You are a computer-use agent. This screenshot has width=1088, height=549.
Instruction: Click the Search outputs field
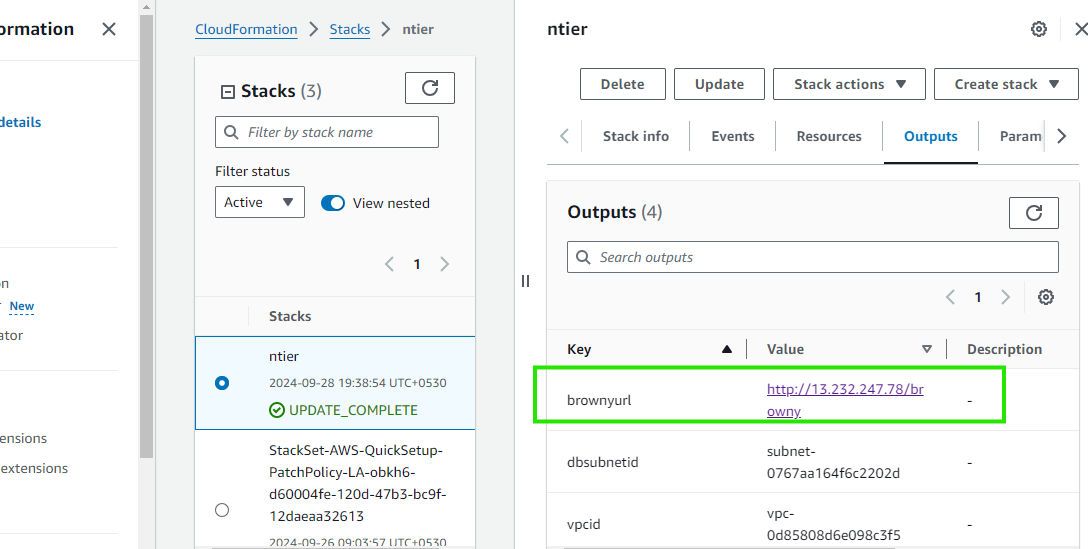tap(813, 257)
